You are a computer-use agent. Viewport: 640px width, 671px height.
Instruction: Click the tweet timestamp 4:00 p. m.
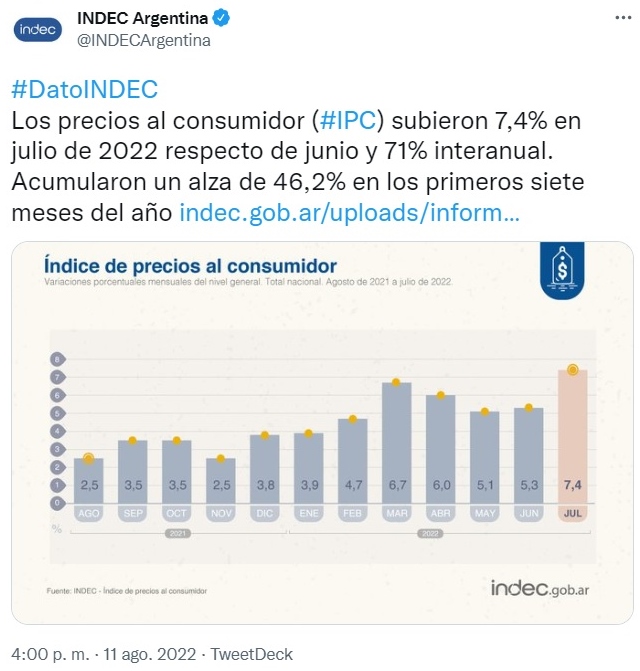(50, 654)
